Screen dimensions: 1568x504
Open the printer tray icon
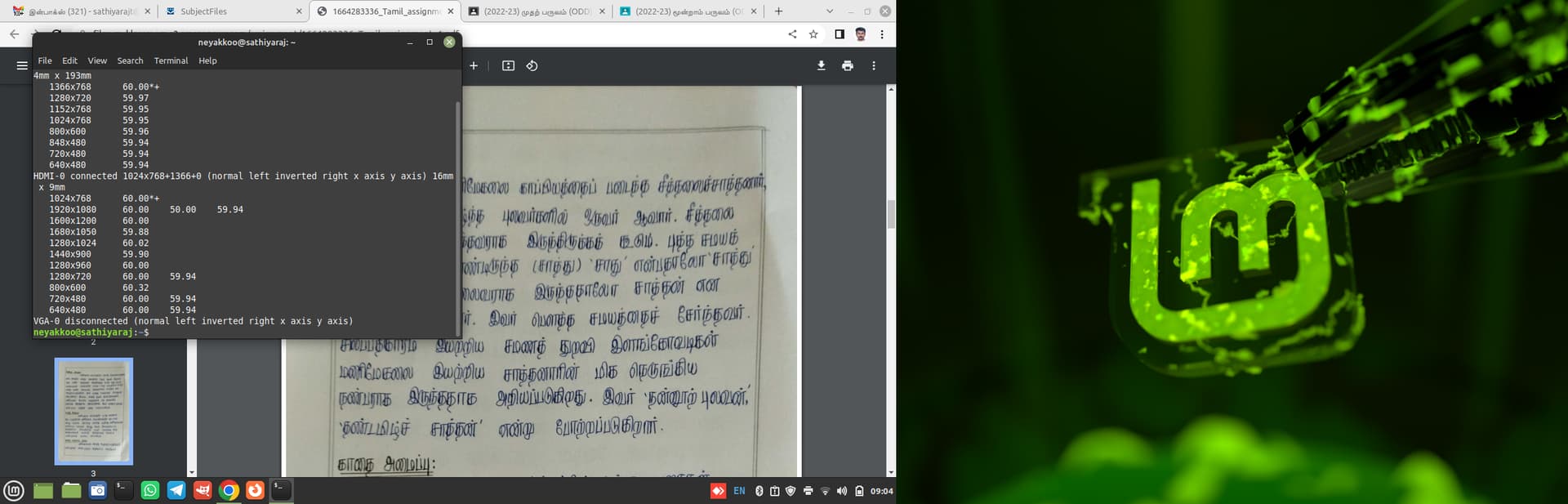(808, 491)
